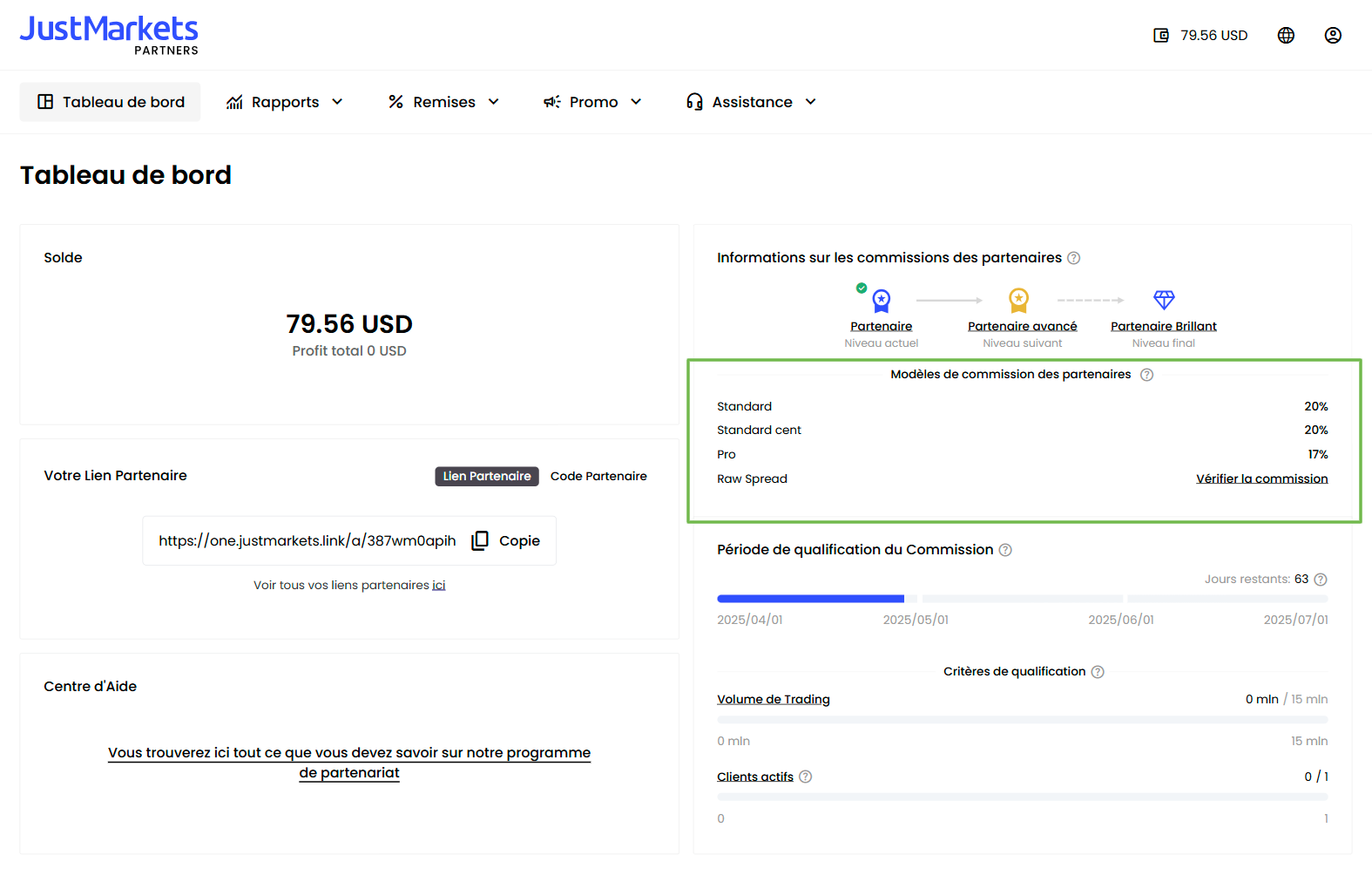Open the Rapports menu
The image size is (1372, 882).
tap(285, 102)
